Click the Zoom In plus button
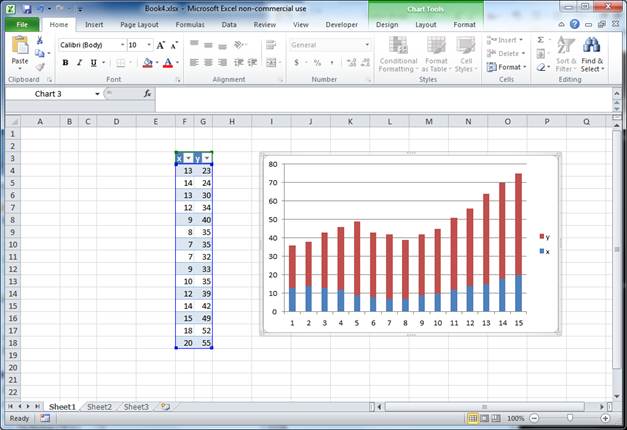Viewport: 627px width, 430px height. [x=605, y=418]
